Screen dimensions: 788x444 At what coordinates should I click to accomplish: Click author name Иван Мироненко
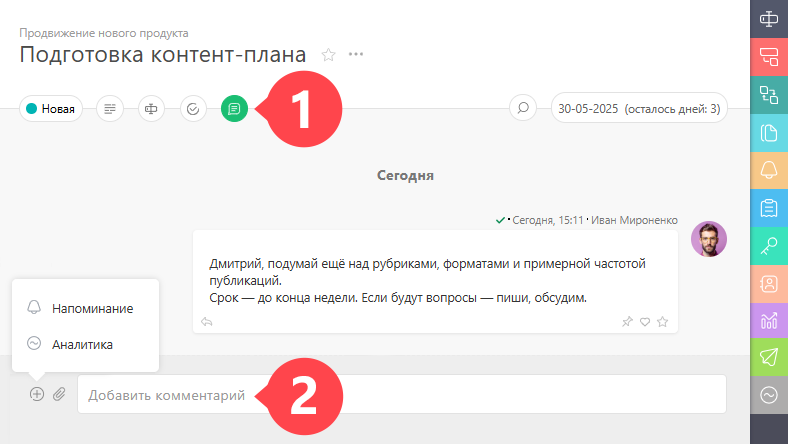(x=634, y=220)
